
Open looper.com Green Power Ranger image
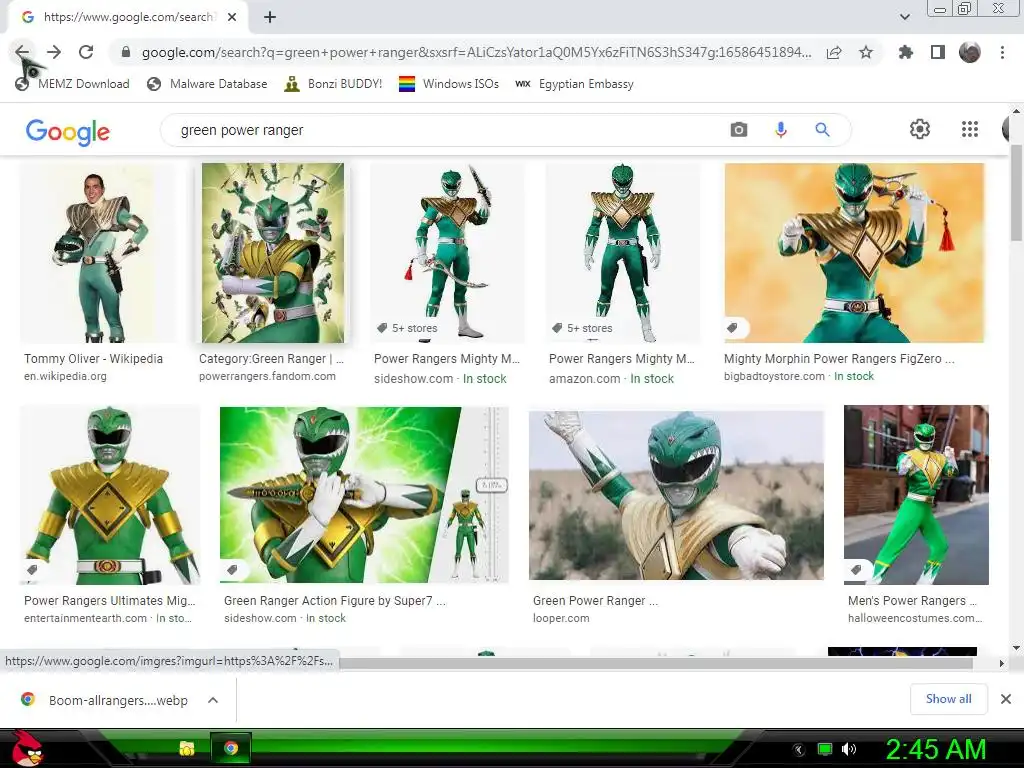[676, 494]
